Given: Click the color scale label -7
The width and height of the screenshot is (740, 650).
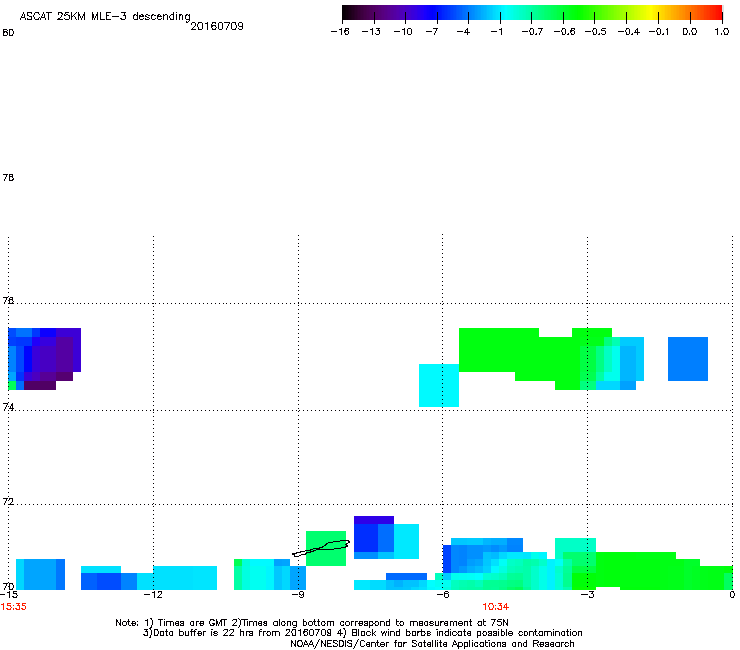Looking at the screenshot, I should (432, 32).
